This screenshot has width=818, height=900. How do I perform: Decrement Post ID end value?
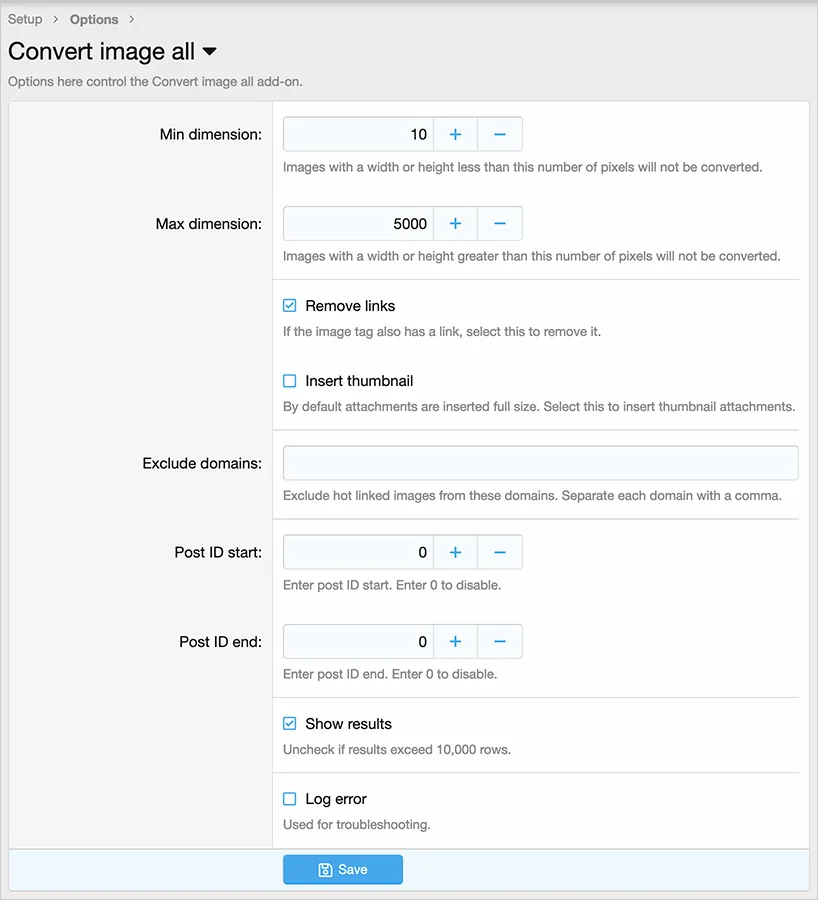click(x=500, y=642)
